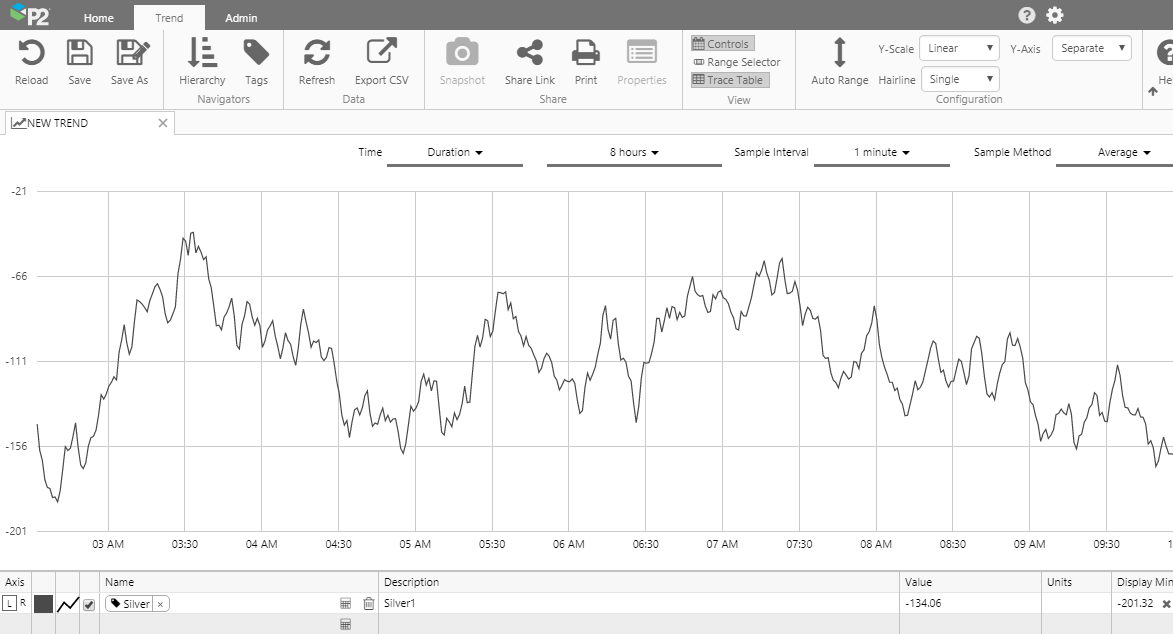Open the Sample Interval 1 minute dropdown
This screenshot has height=634, width=1173.
click(x=881, y=153)
